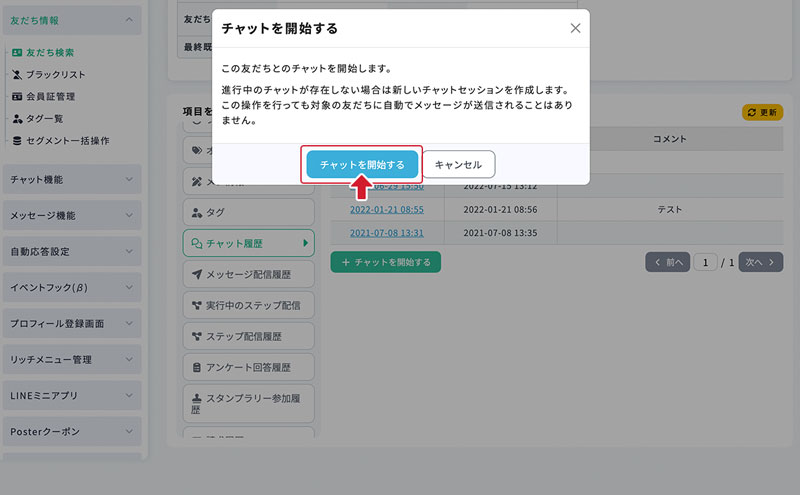Go to next page with 次へ
Image resolution: width=800 pixels, height=495 pixels.
[x=759, y=262]
